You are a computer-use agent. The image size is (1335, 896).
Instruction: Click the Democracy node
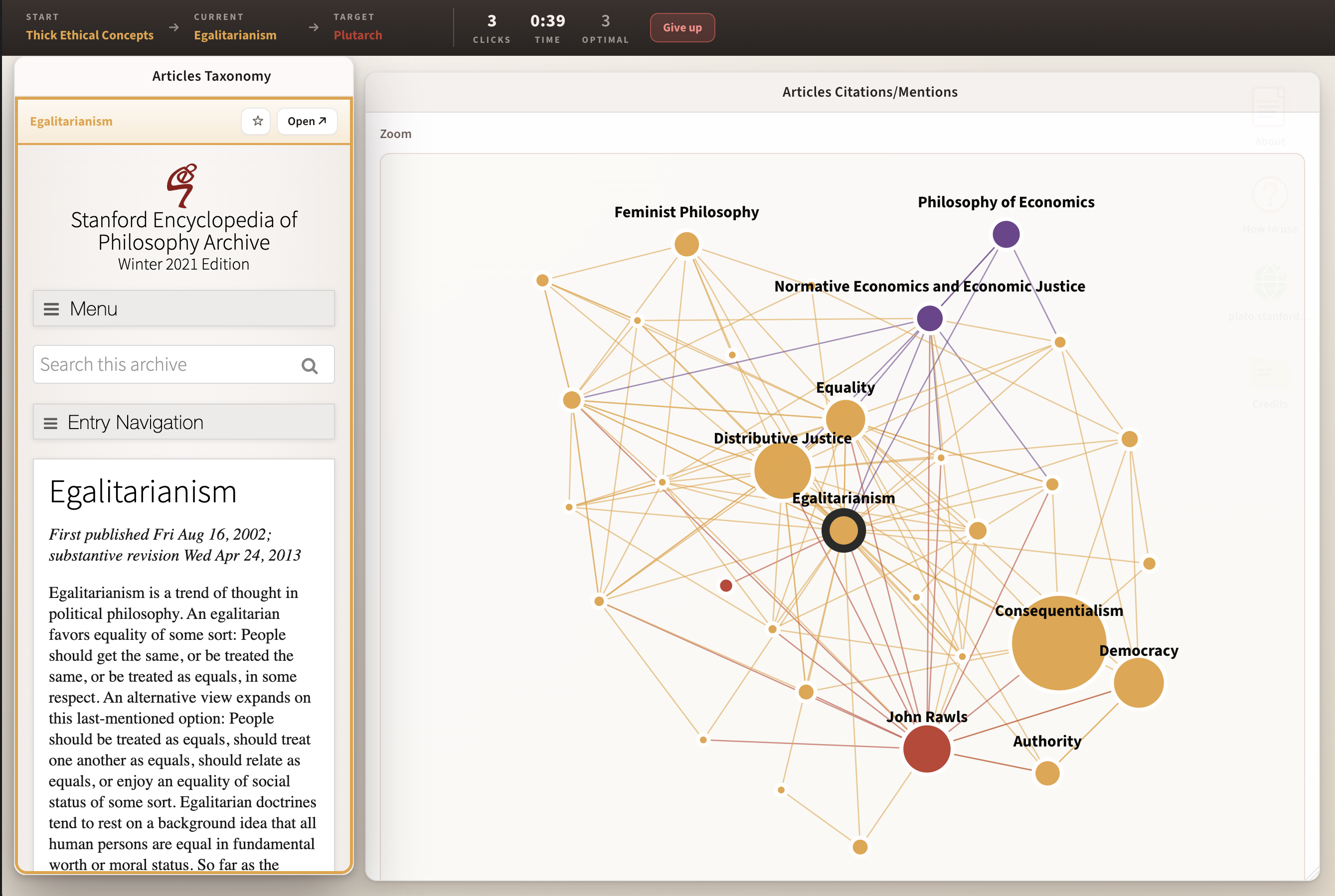(x=1139, y=683)
